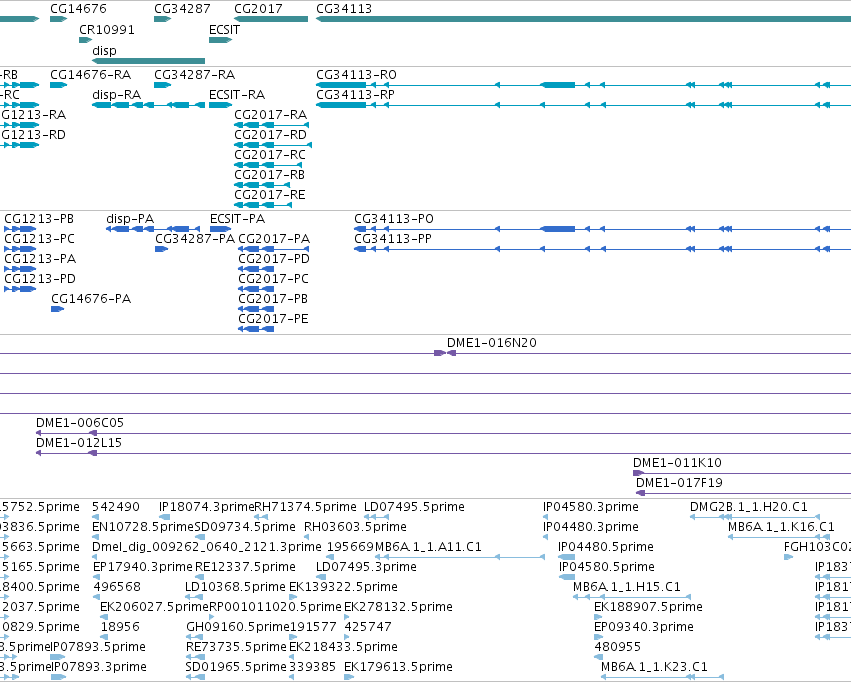Select EST label 496568

117,587
